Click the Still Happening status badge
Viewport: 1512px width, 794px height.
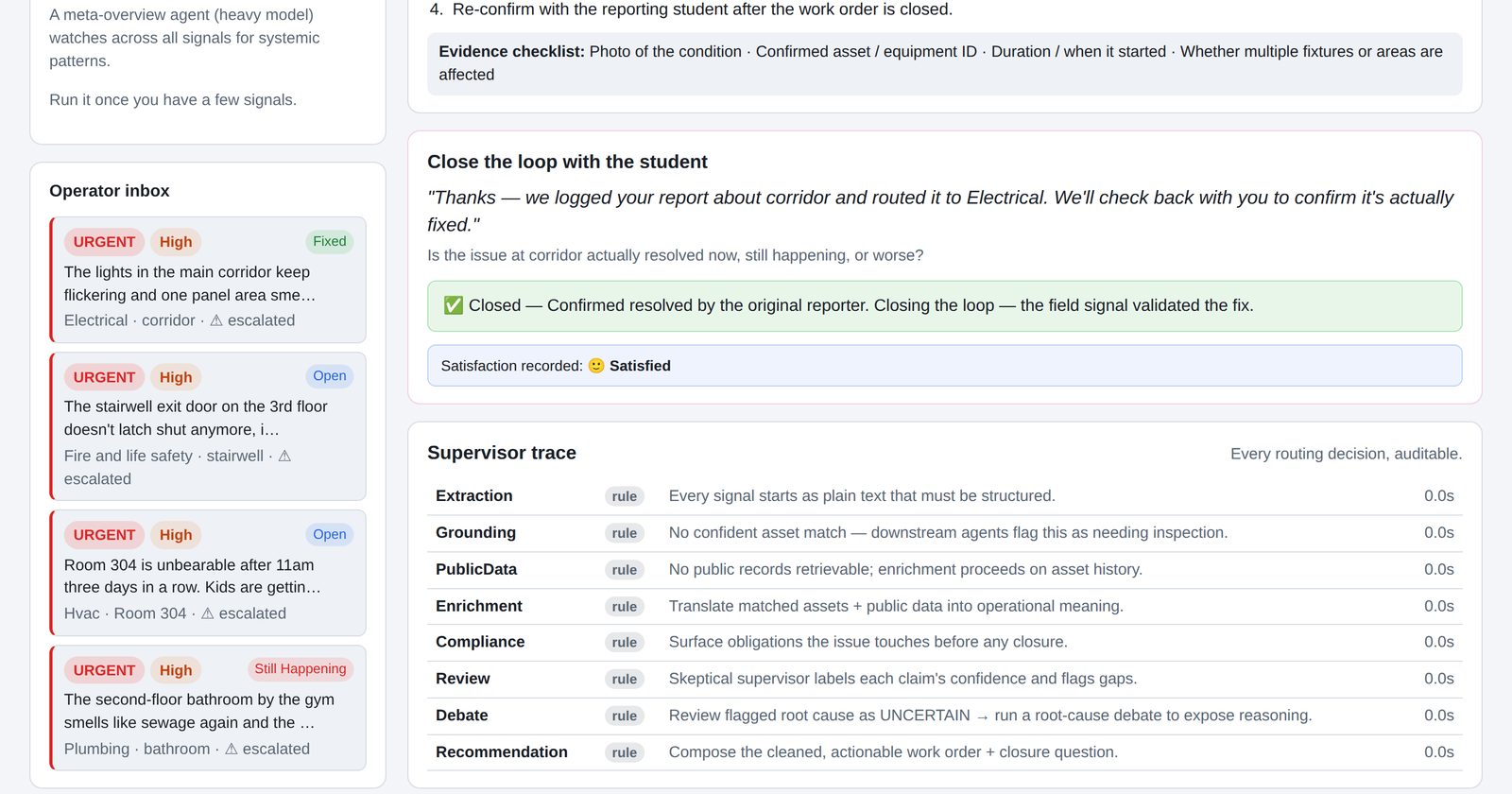pos(301,668)
